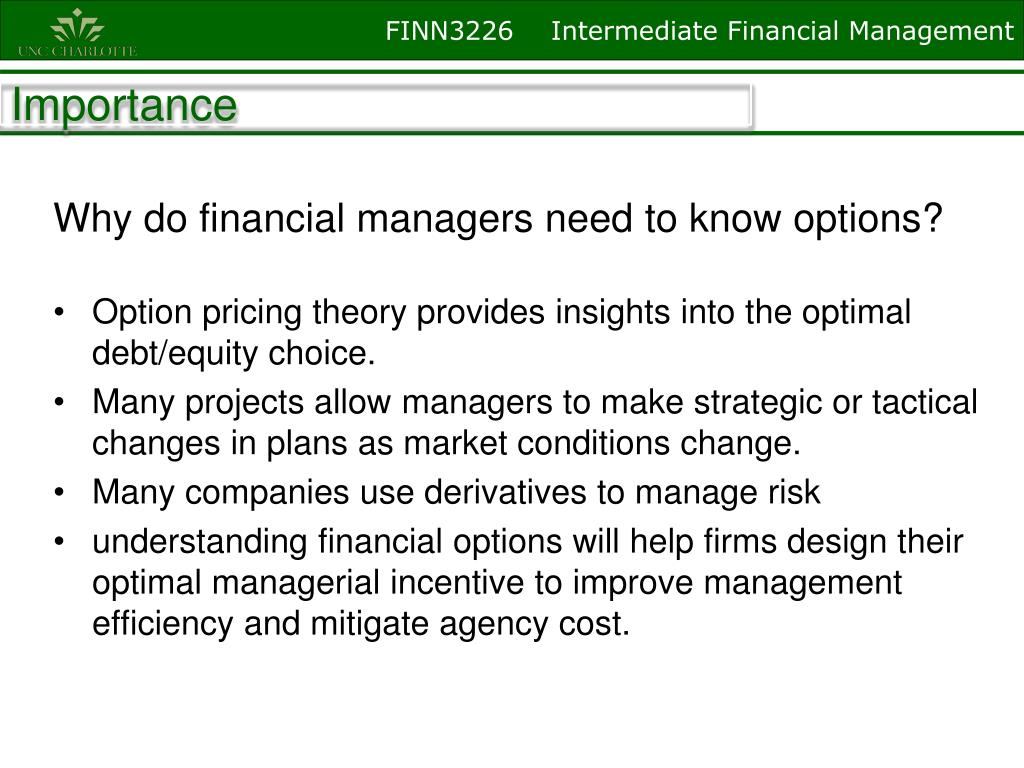1024x768 pixels.
Task: Click the fourth bullet point marker
Action: 59,542
